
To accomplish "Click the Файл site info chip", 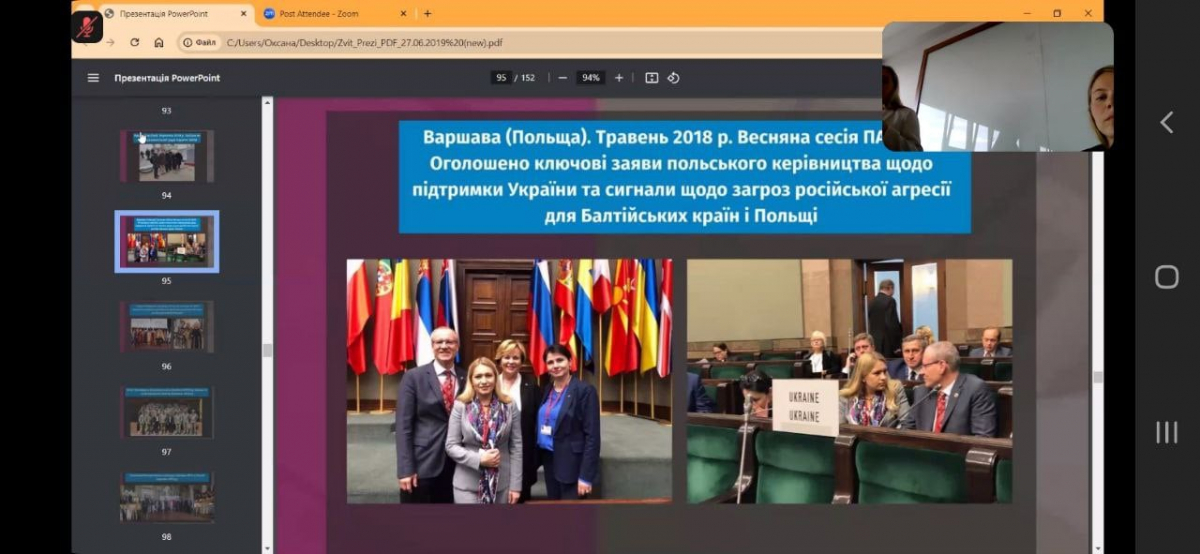I will click(x=199, y=43).
